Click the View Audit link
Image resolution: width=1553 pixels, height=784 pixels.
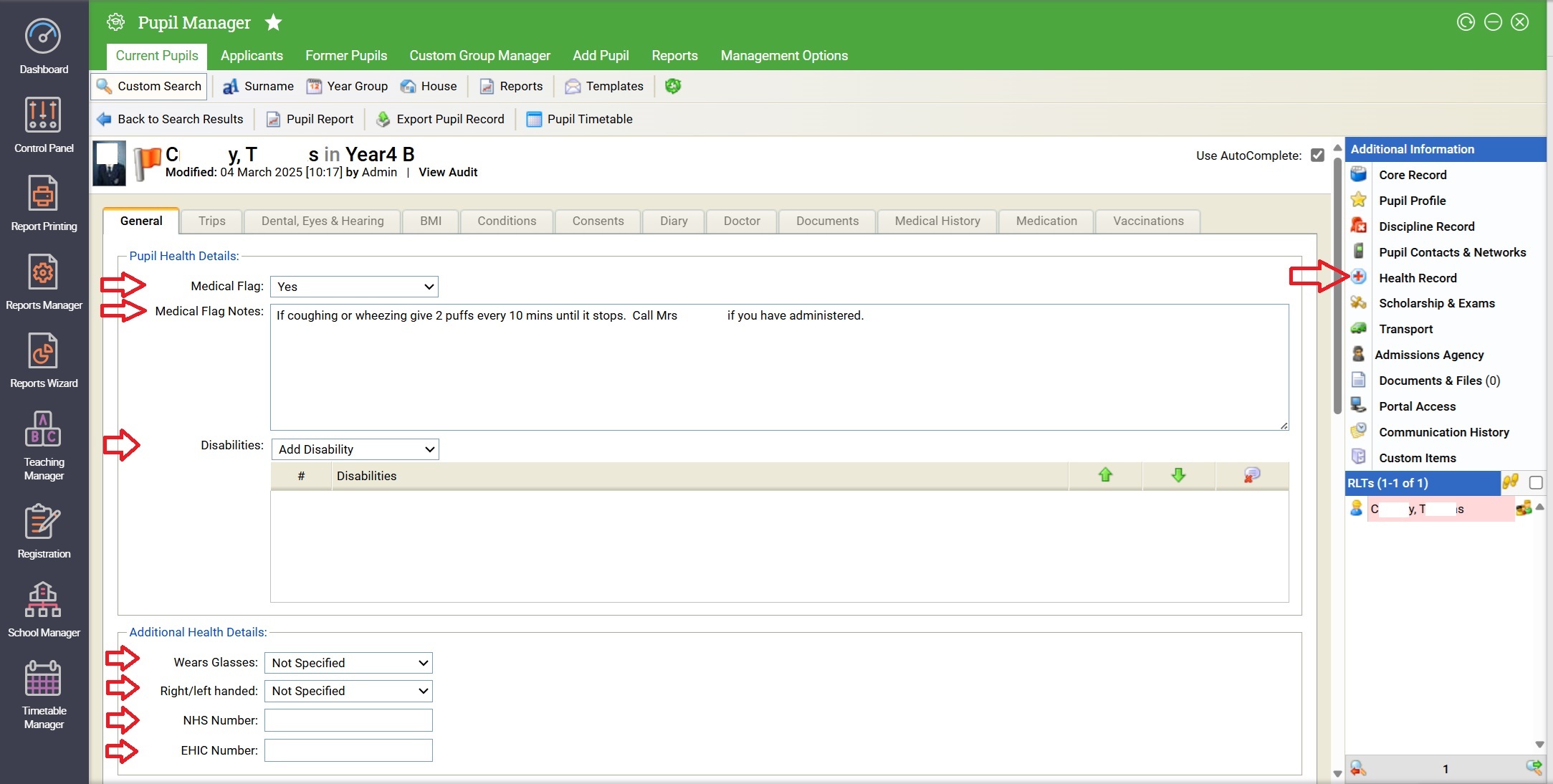pos(448,172)
